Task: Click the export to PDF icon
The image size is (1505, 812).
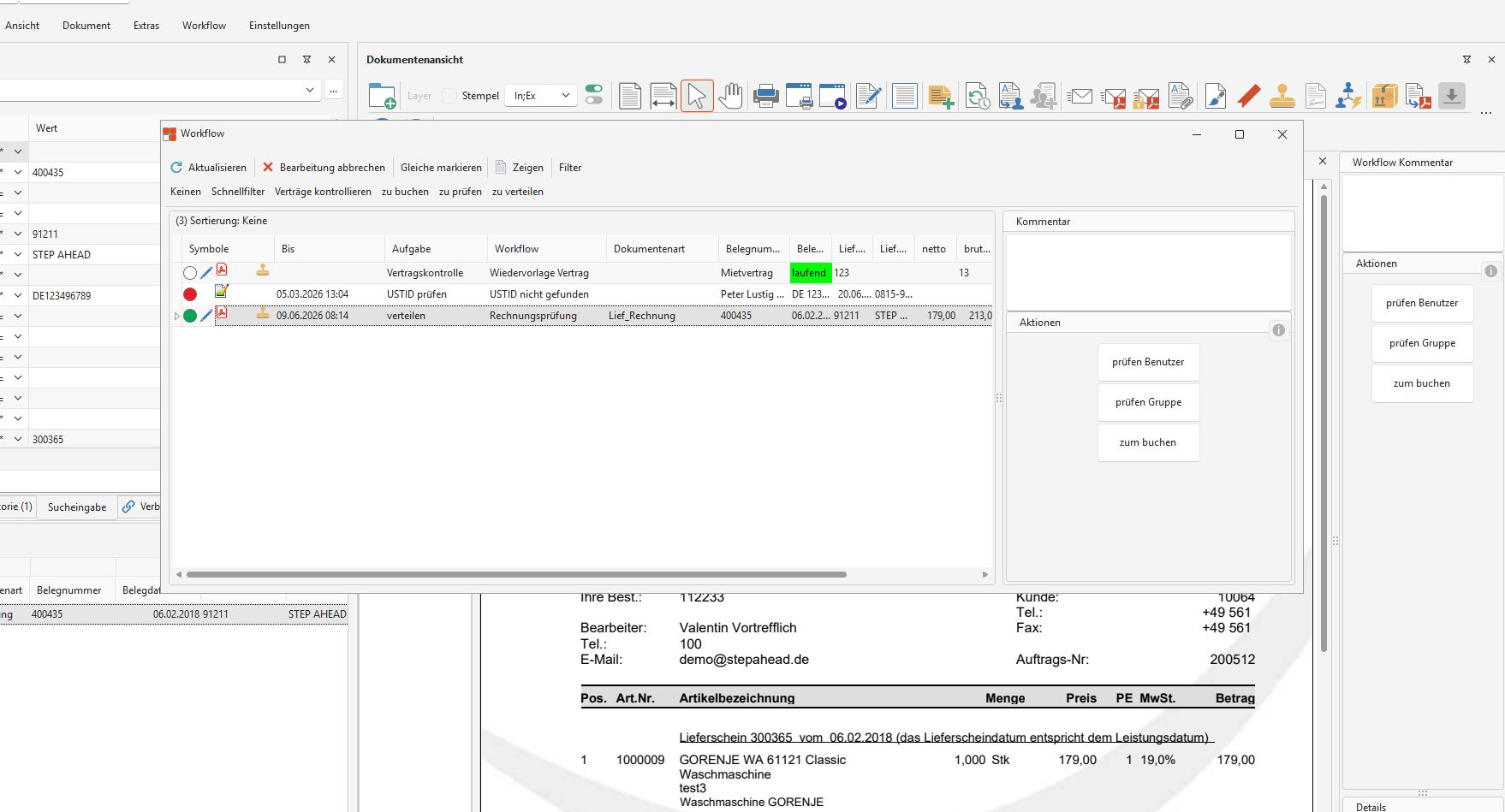Action: point(1418,96)
